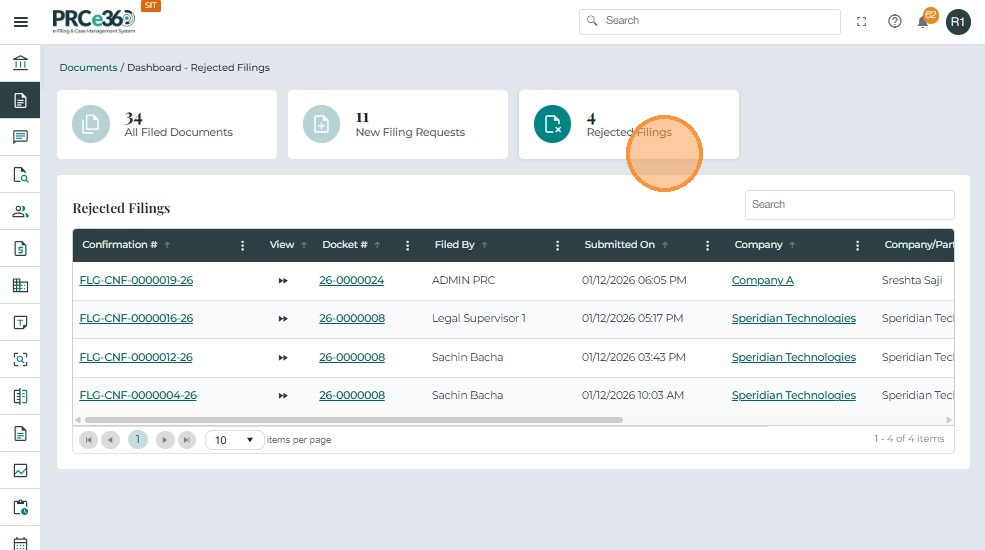This screenshot has width=985, height=550.
Task: Click the document search sidebar icon
Action: (x=20, y=175)
